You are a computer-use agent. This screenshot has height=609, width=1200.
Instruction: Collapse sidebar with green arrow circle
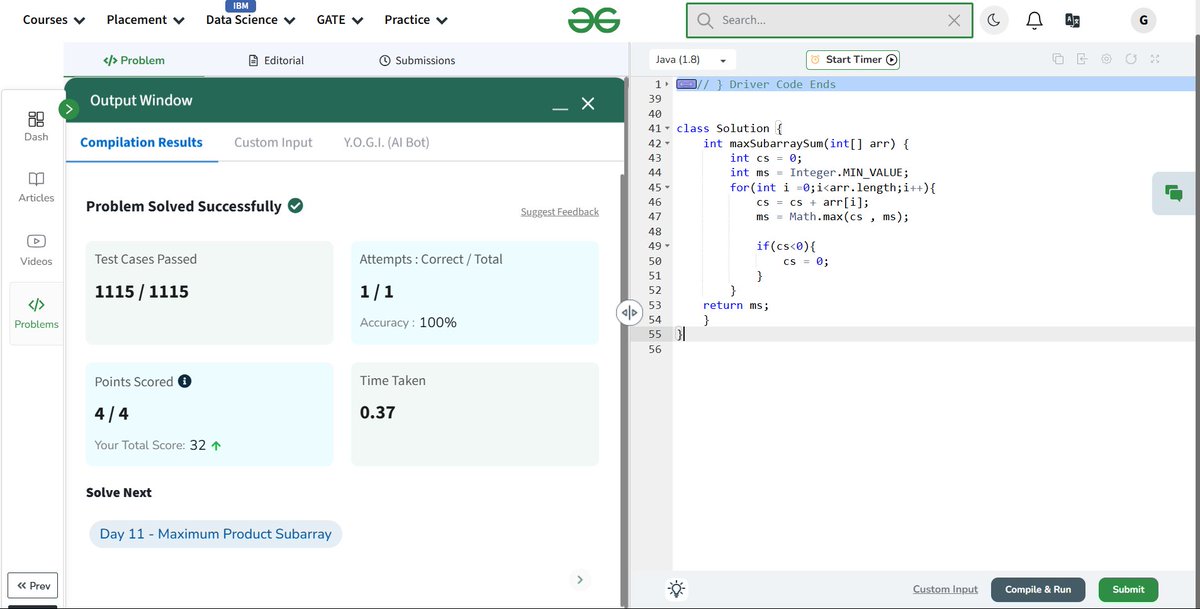pyautogui.click(x=69, y=109)
